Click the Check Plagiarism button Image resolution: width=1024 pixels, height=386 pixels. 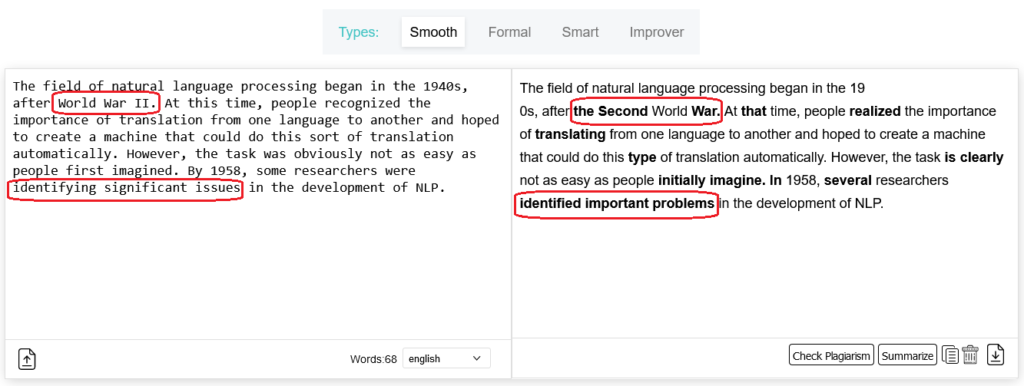831,356
